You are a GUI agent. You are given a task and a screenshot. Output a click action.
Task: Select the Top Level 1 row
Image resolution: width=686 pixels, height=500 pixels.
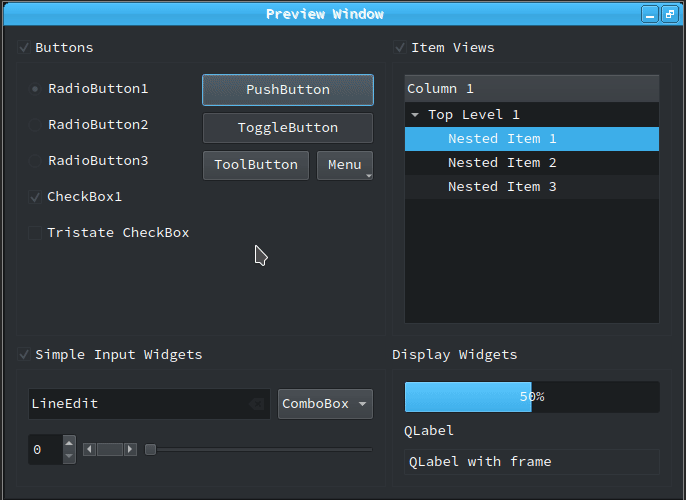coord(532,115)
